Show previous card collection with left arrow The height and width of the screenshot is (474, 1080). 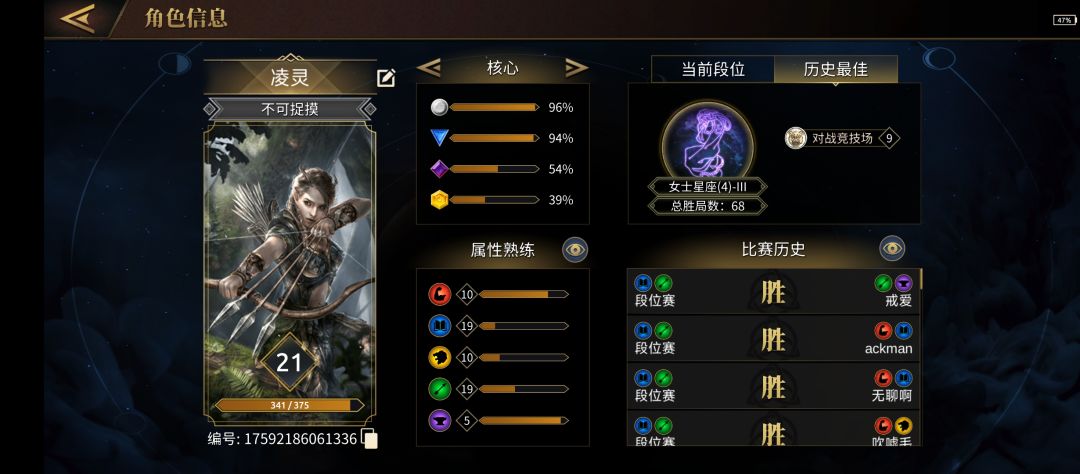[x=429, y=68]
